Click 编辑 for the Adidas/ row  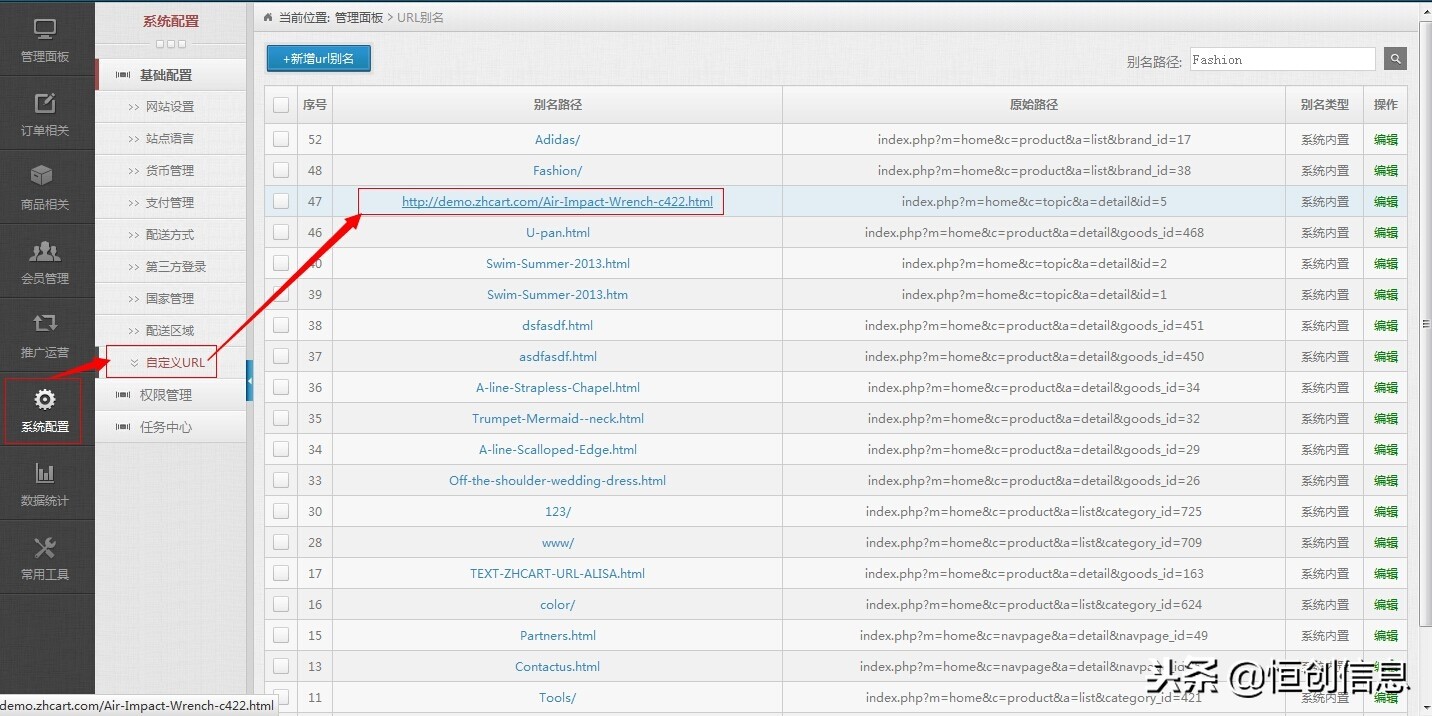coord(1385,140)
